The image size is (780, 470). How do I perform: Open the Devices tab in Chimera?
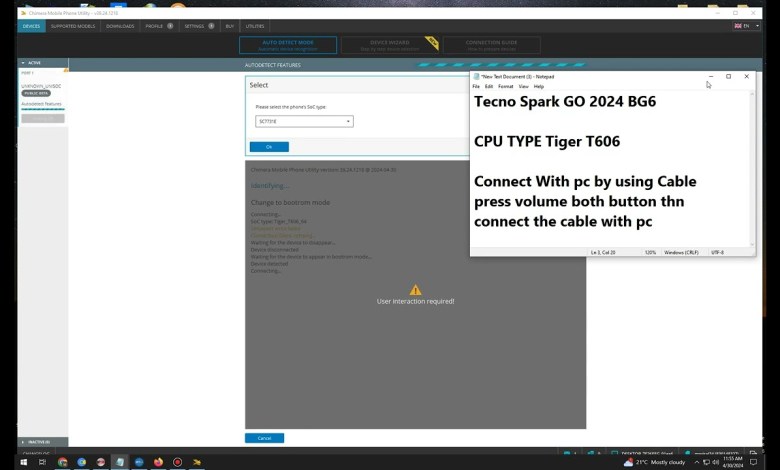click(31, 26)
